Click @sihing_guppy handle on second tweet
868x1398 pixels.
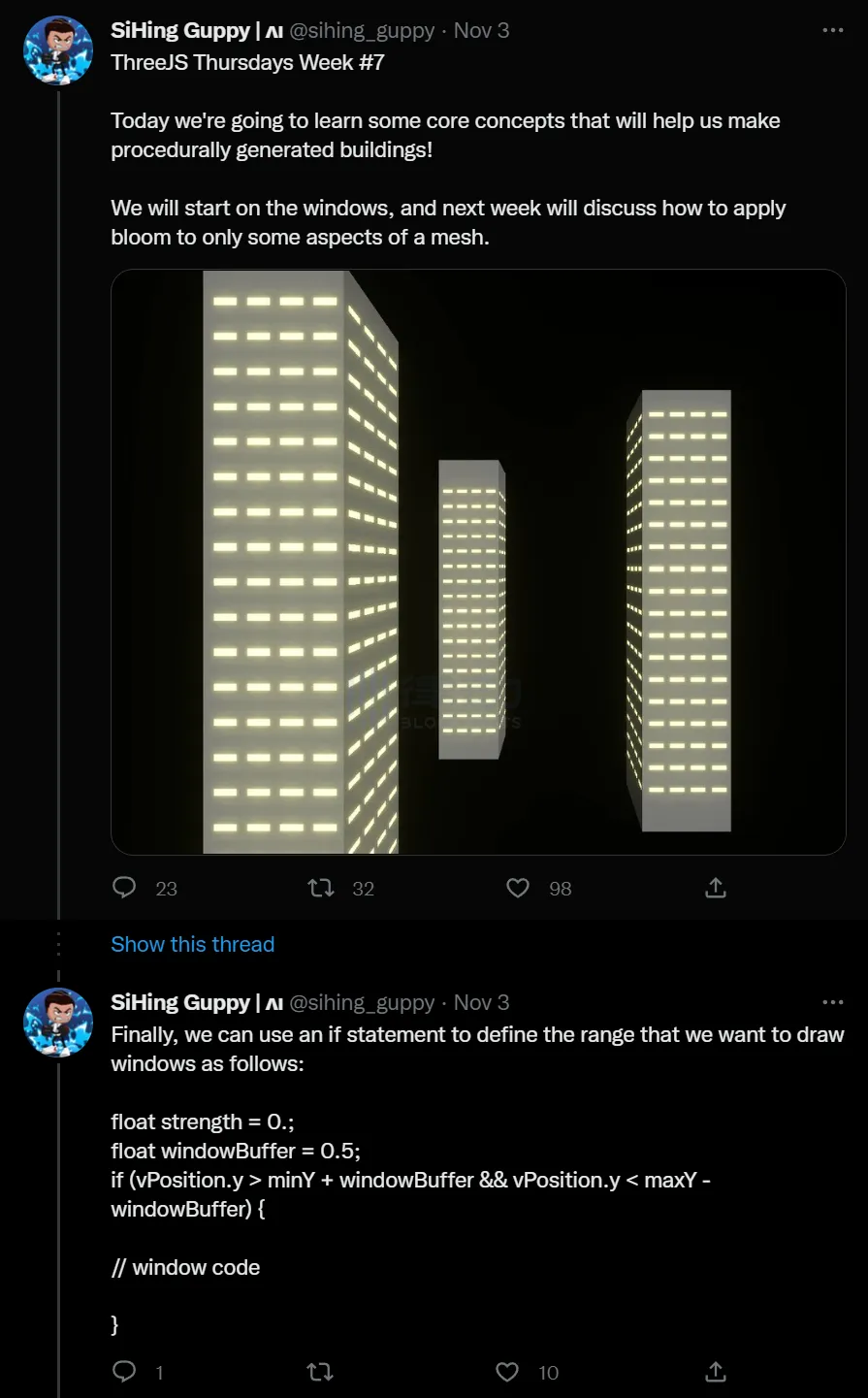pos(362,1002)
